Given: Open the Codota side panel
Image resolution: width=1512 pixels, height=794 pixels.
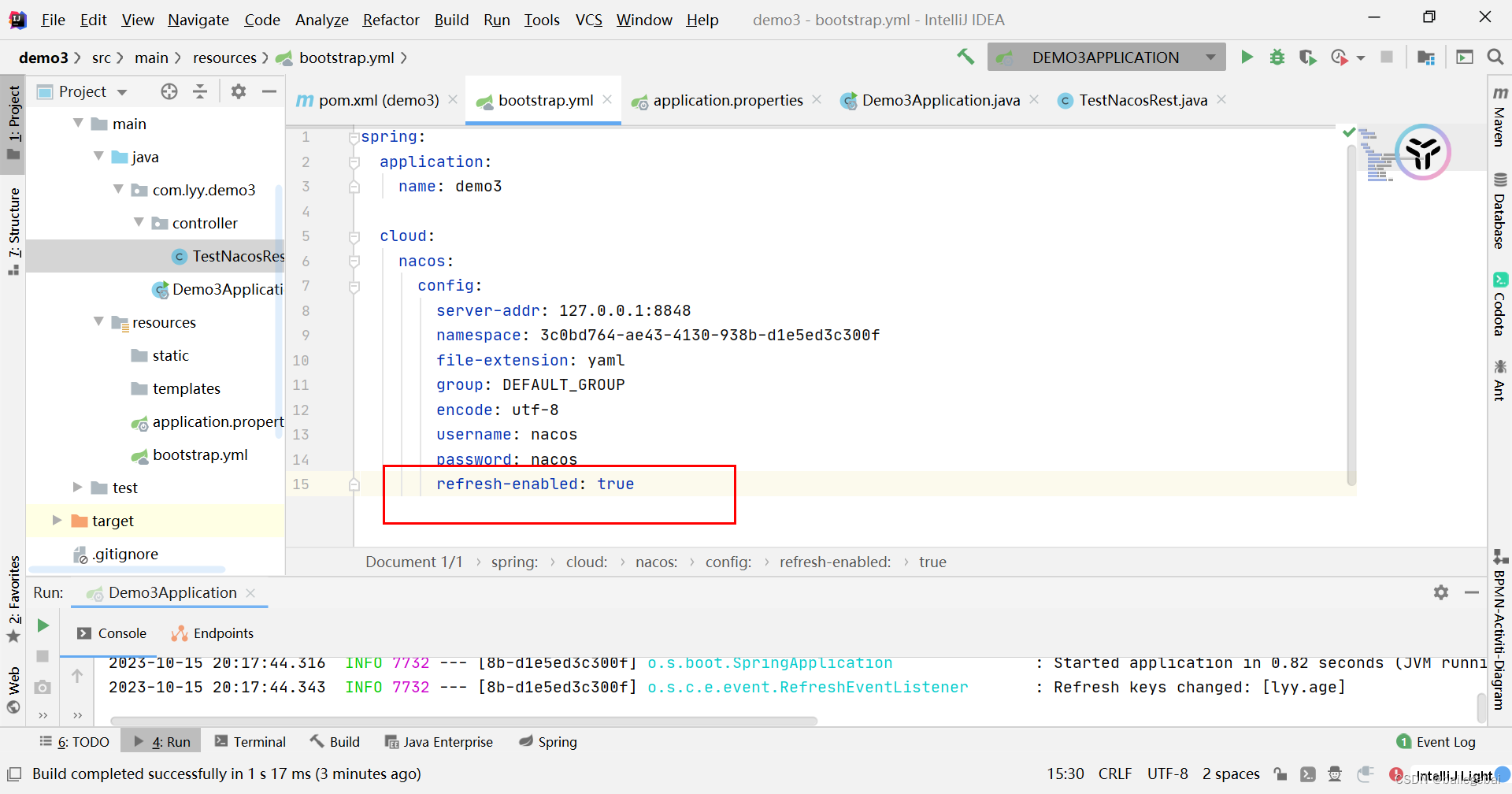Looking at the screenshot, I should [1499, 304].
